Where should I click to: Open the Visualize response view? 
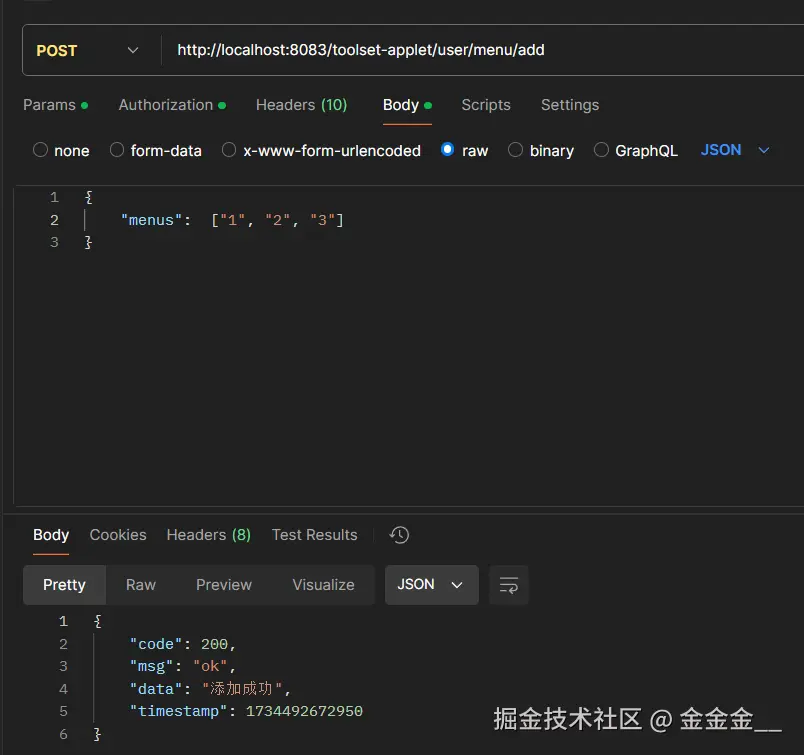[323, 585]
